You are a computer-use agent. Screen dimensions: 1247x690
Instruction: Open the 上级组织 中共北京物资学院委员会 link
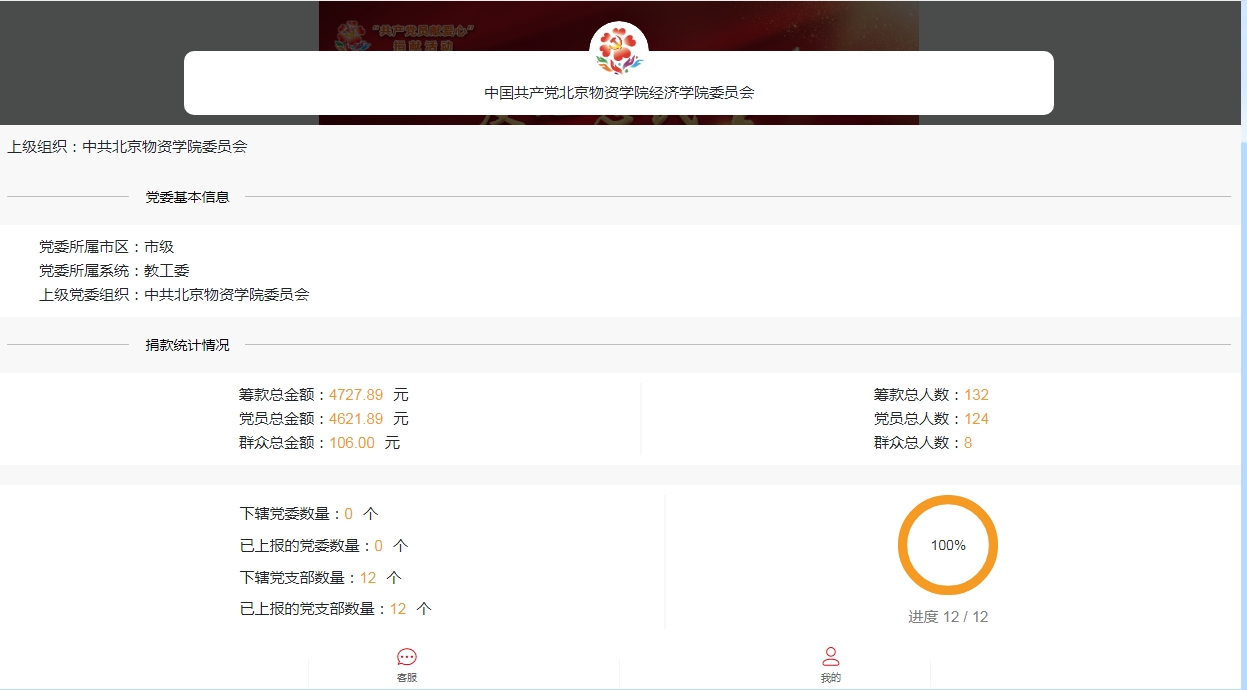[x=164, y=147]
